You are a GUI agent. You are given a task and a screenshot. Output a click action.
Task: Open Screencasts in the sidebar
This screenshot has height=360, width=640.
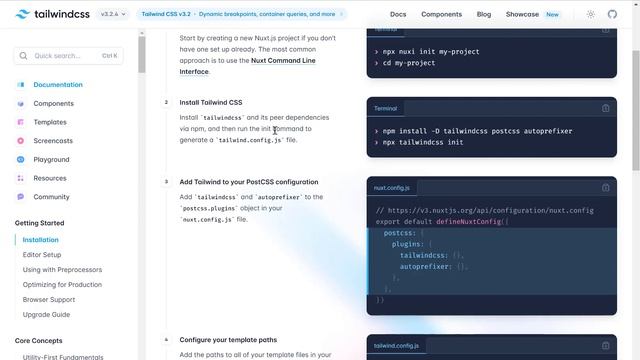(53, 141)
